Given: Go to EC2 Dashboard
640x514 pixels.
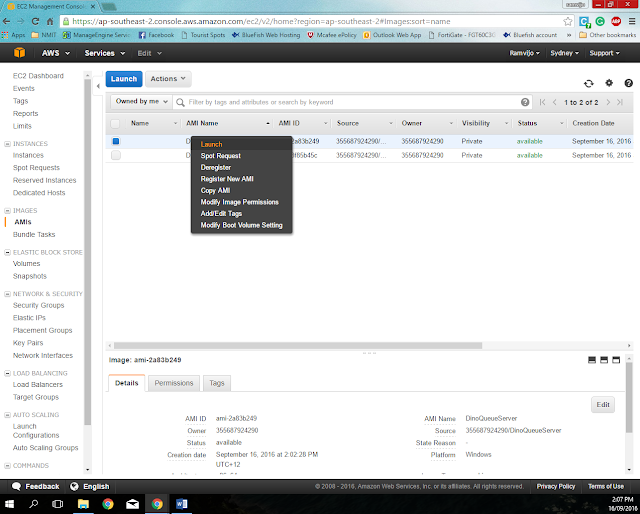Looking at the screenshot, I should (38, 76).
